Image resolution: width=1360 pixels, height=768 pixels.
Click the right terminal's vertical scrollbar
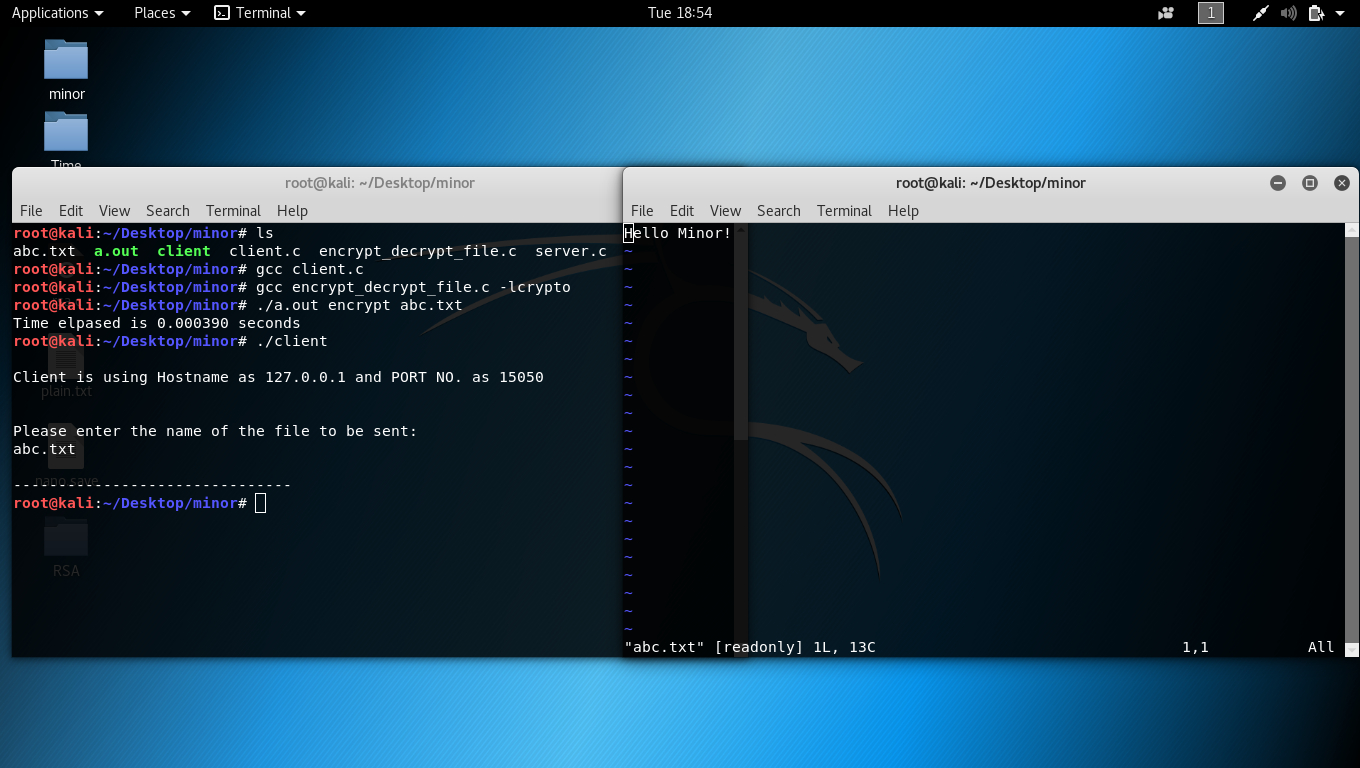point(1352,440)
